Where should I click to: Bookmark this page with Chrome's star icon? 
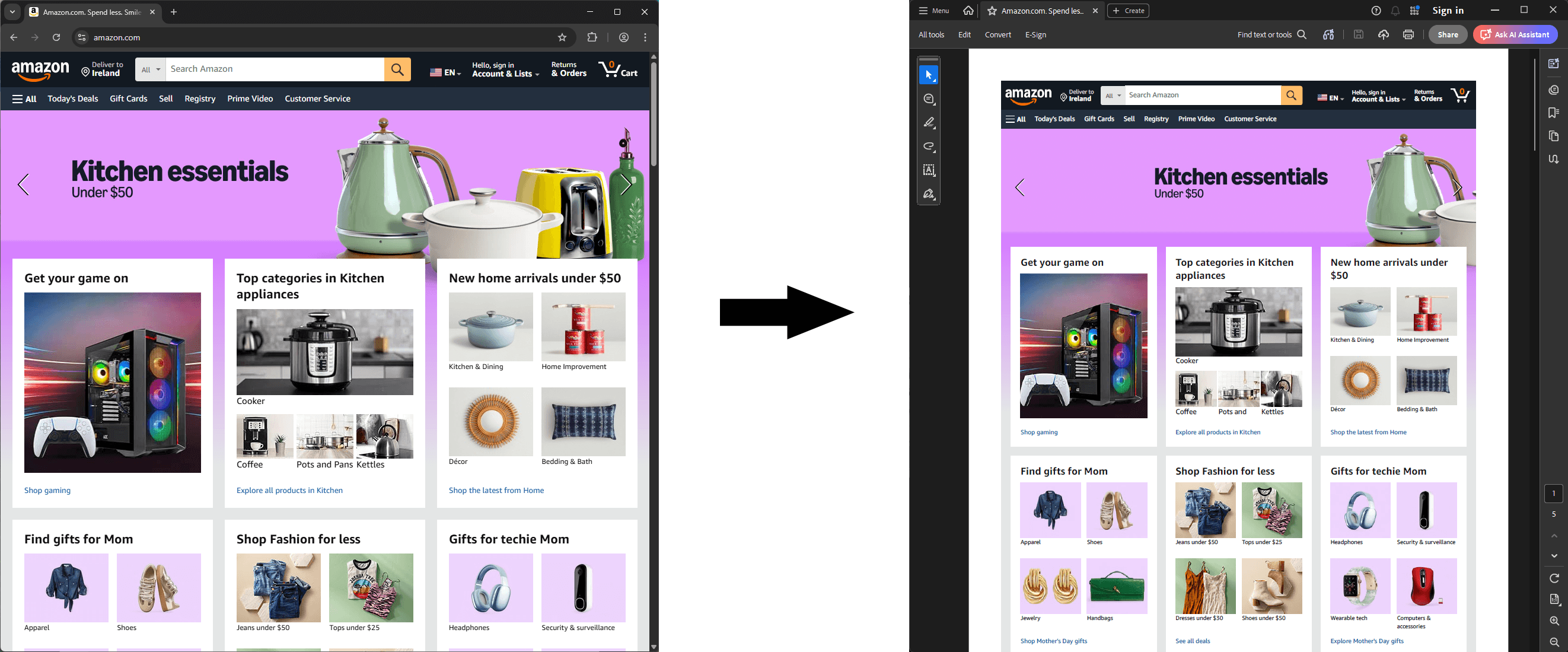[562, 37]
